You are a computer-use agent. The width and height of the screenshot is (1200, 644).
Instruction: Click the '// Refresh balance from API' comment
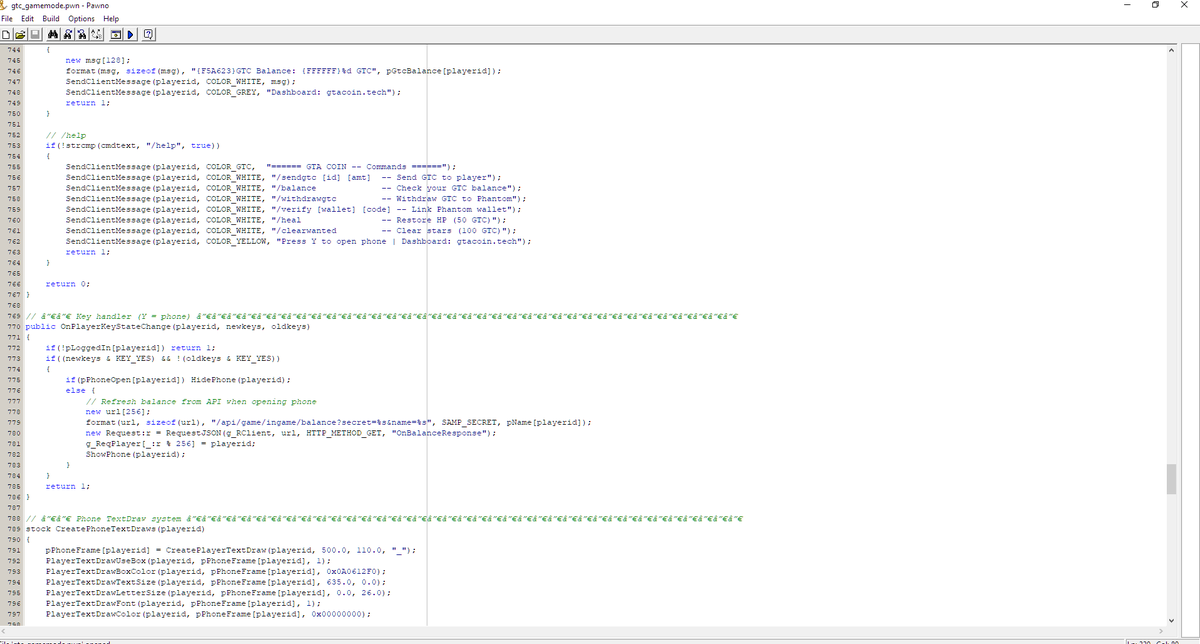pyautogui.click(x=201, y=400)
